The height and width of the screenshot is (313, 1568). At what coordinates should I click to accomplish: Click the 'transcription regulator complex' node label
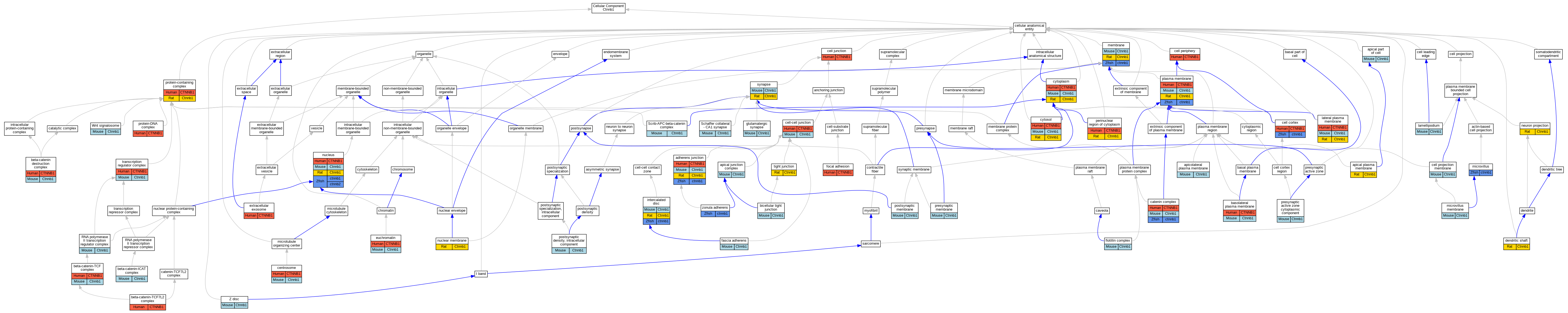click(131, 163)
